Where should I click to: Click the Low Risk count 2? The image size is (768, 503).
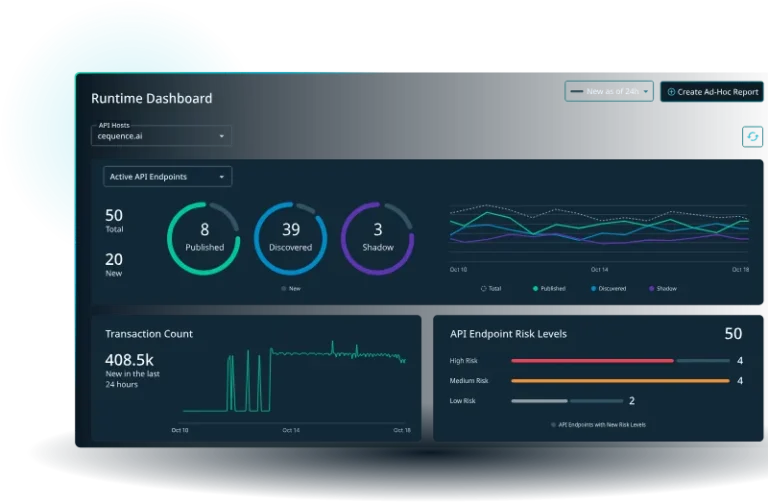tap(632, 401)
